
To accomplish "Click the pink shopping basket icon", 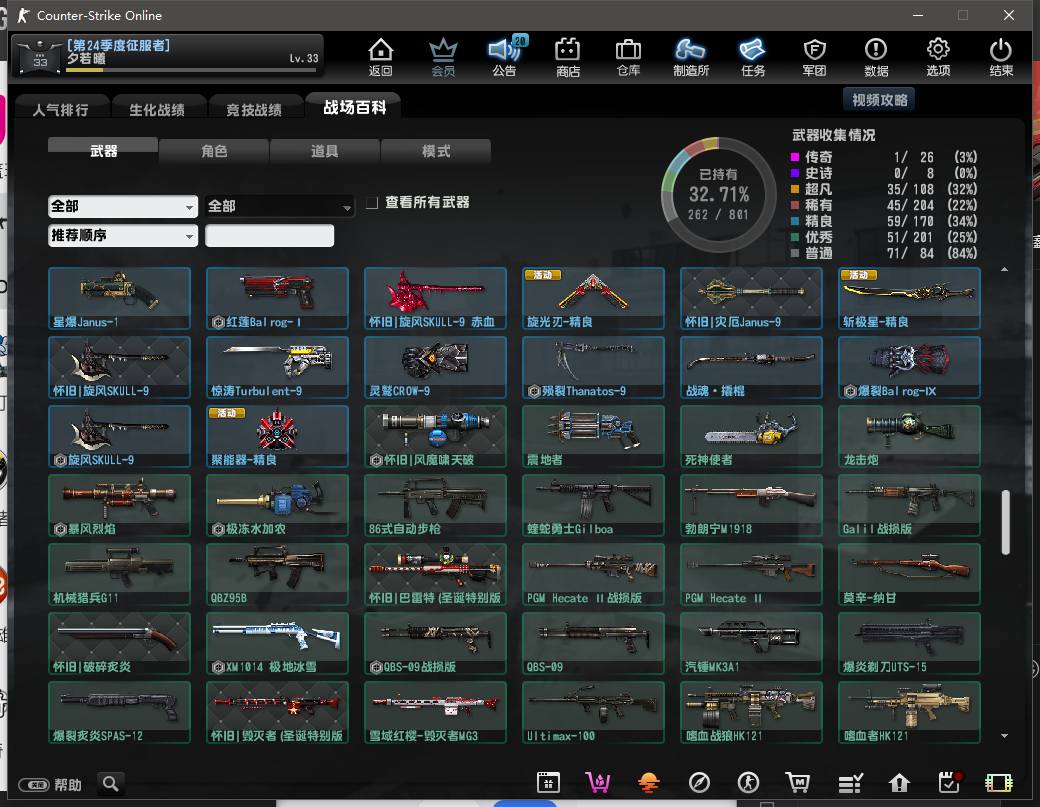I will tap(598, 783).
